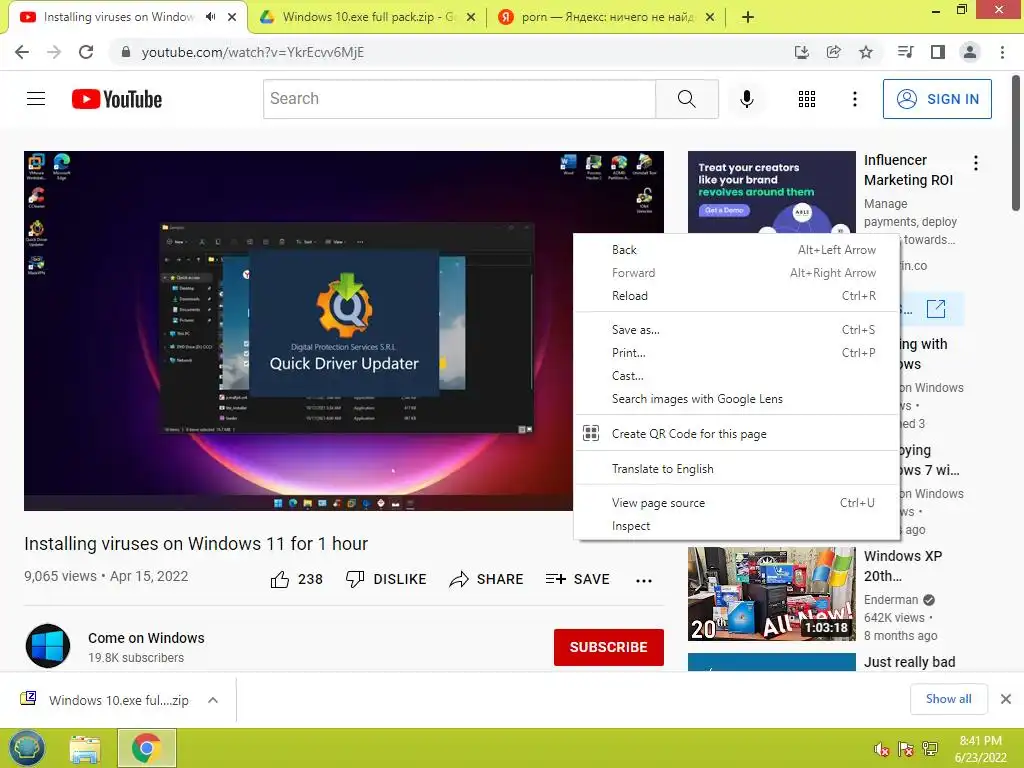Click the URL address bar
This screenshot has width=1024, height=768.
tap(451, 52)
